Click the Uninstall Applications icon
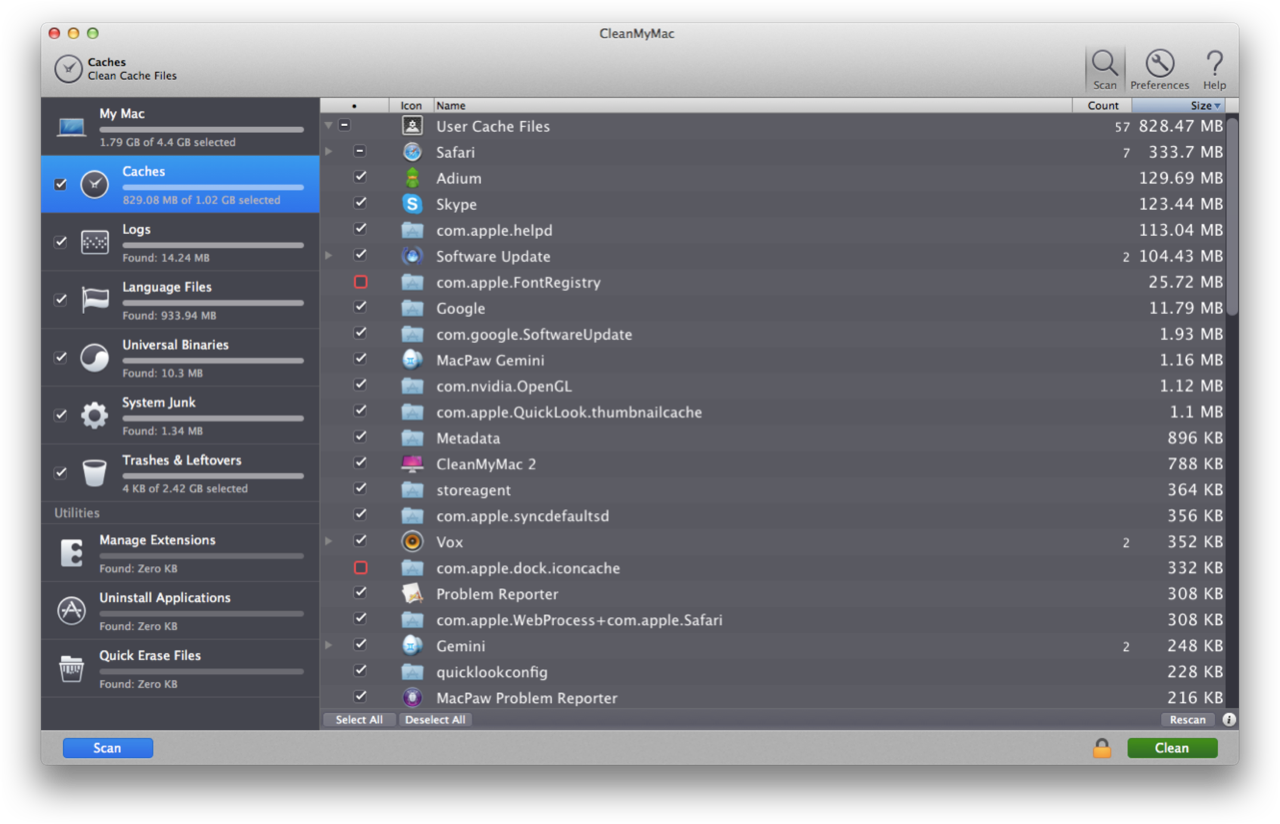1280x824 pixels. [x=71, y=611]
